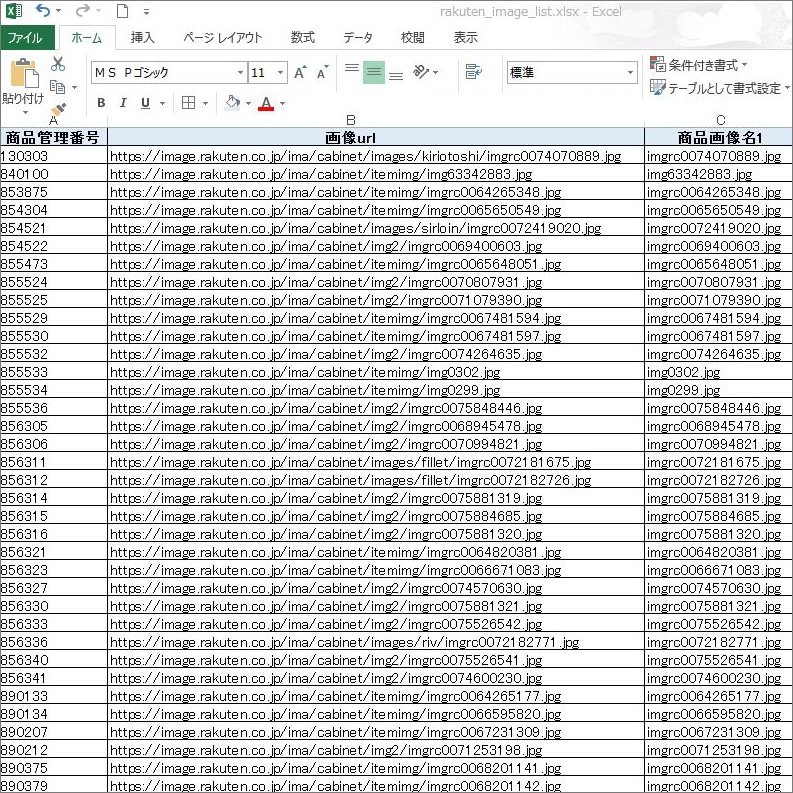
Task: Toggle Underline formatting
Action: point(145,103)
